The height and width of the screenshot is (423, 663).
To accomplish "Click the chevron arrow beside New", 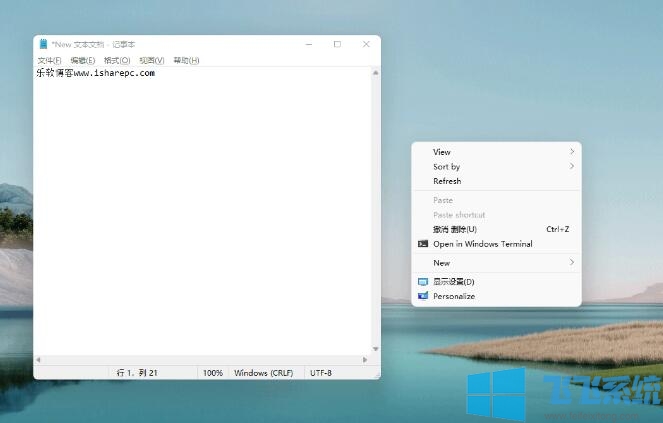I will coord(572,262).
